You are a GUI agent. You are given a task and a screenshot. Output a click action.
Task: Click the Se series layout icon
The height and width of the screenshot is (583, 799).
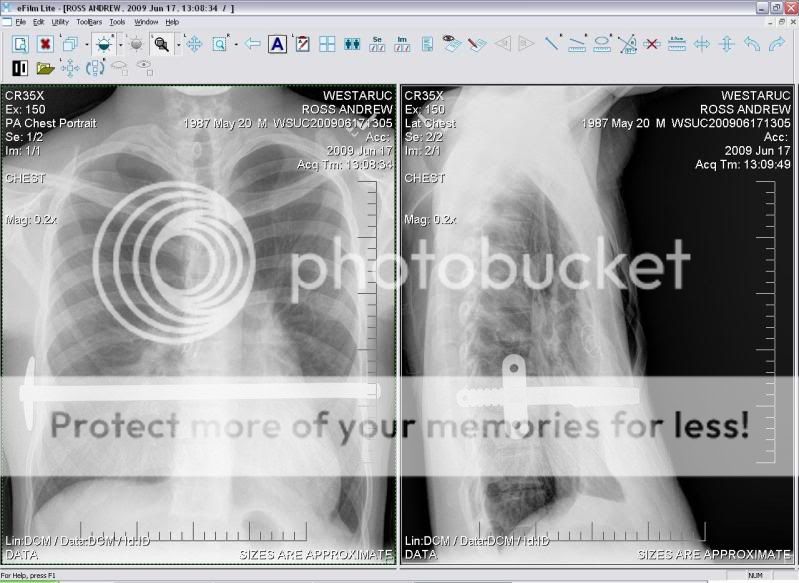coord(377,44)
